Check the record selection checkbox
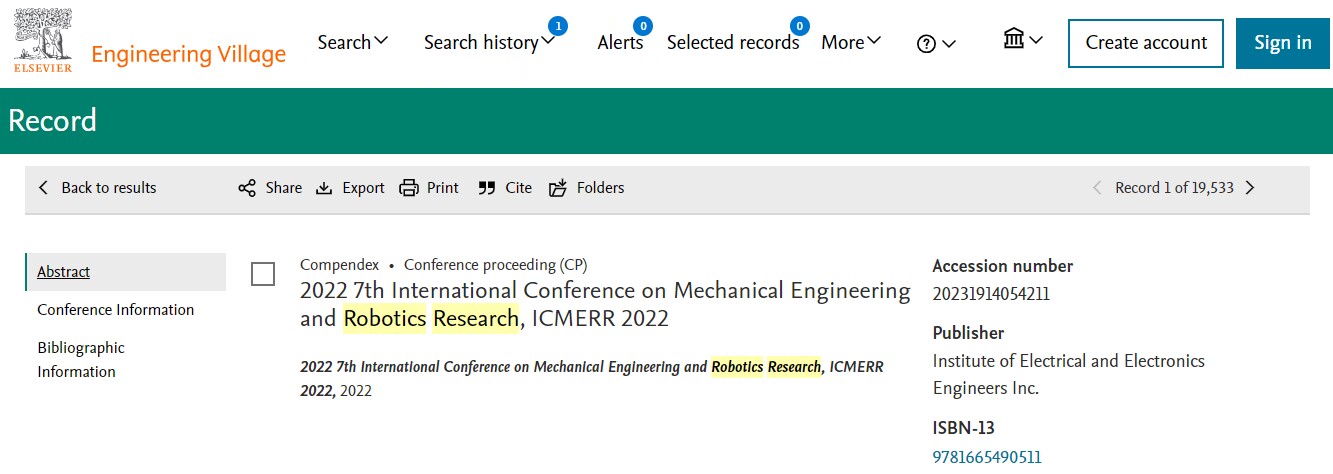This screenshot has width=1333, height=474. 263,274
